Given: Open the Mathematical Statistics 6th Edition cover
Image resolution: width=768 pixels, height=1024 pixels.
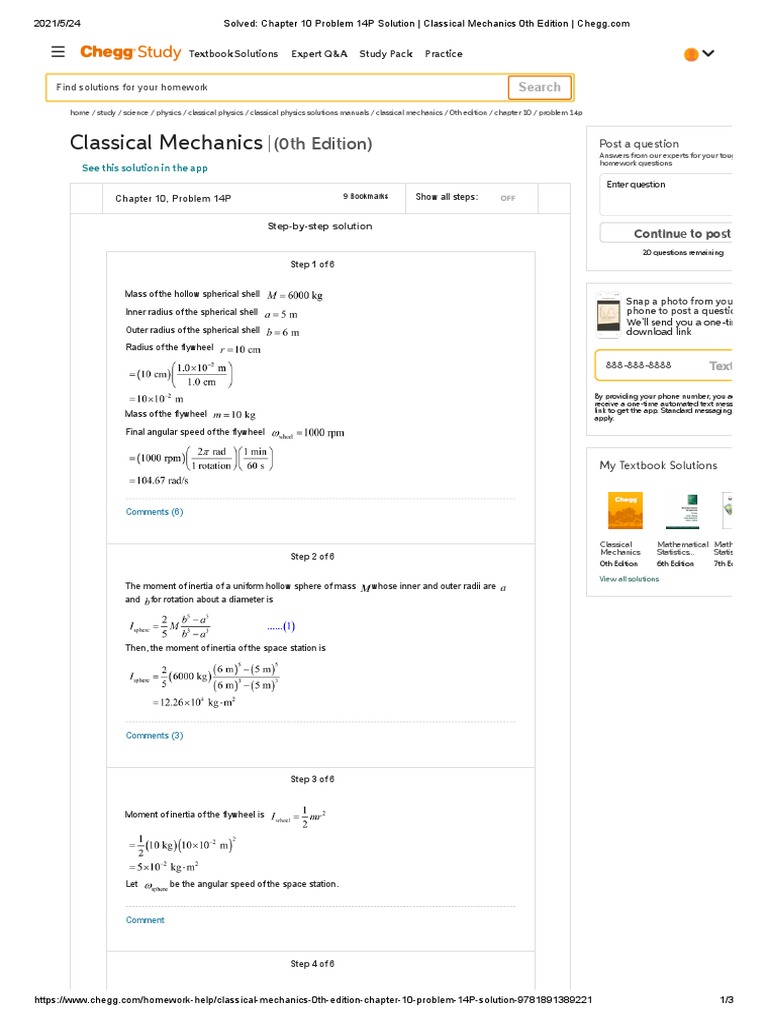Looking at the screenshot, I should click(682, 510).
